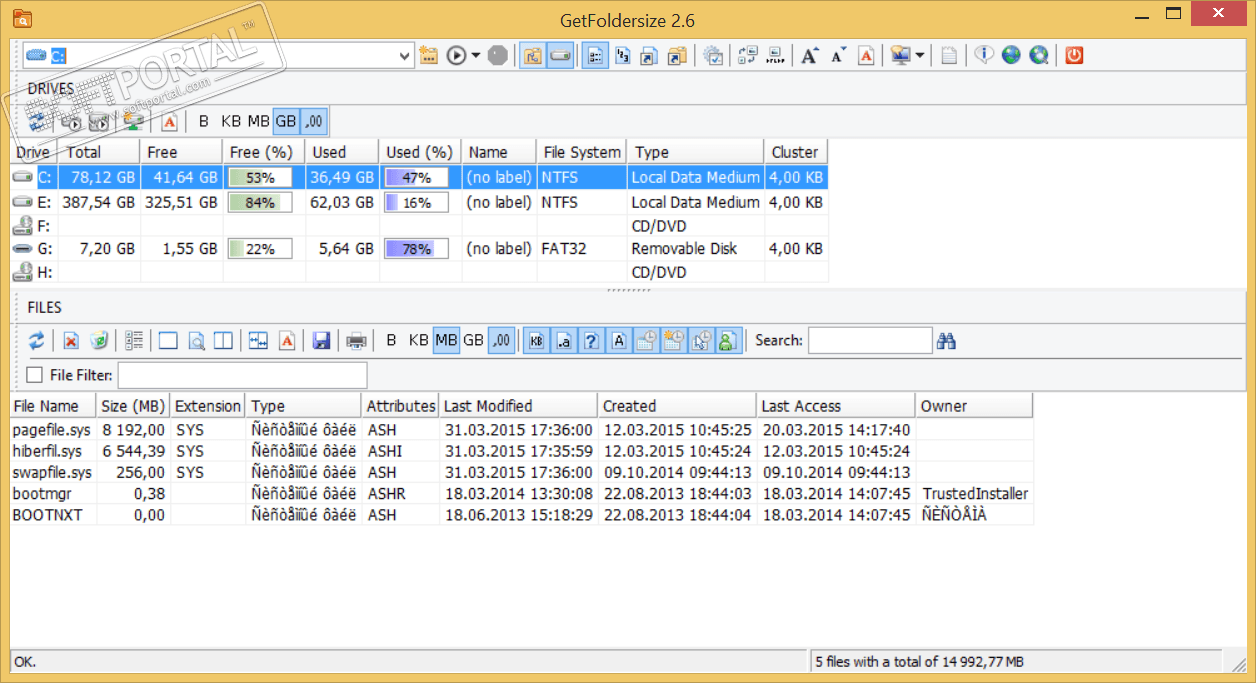Click the magnifier page preview icon in the Files toolbar

pos(196,341)
